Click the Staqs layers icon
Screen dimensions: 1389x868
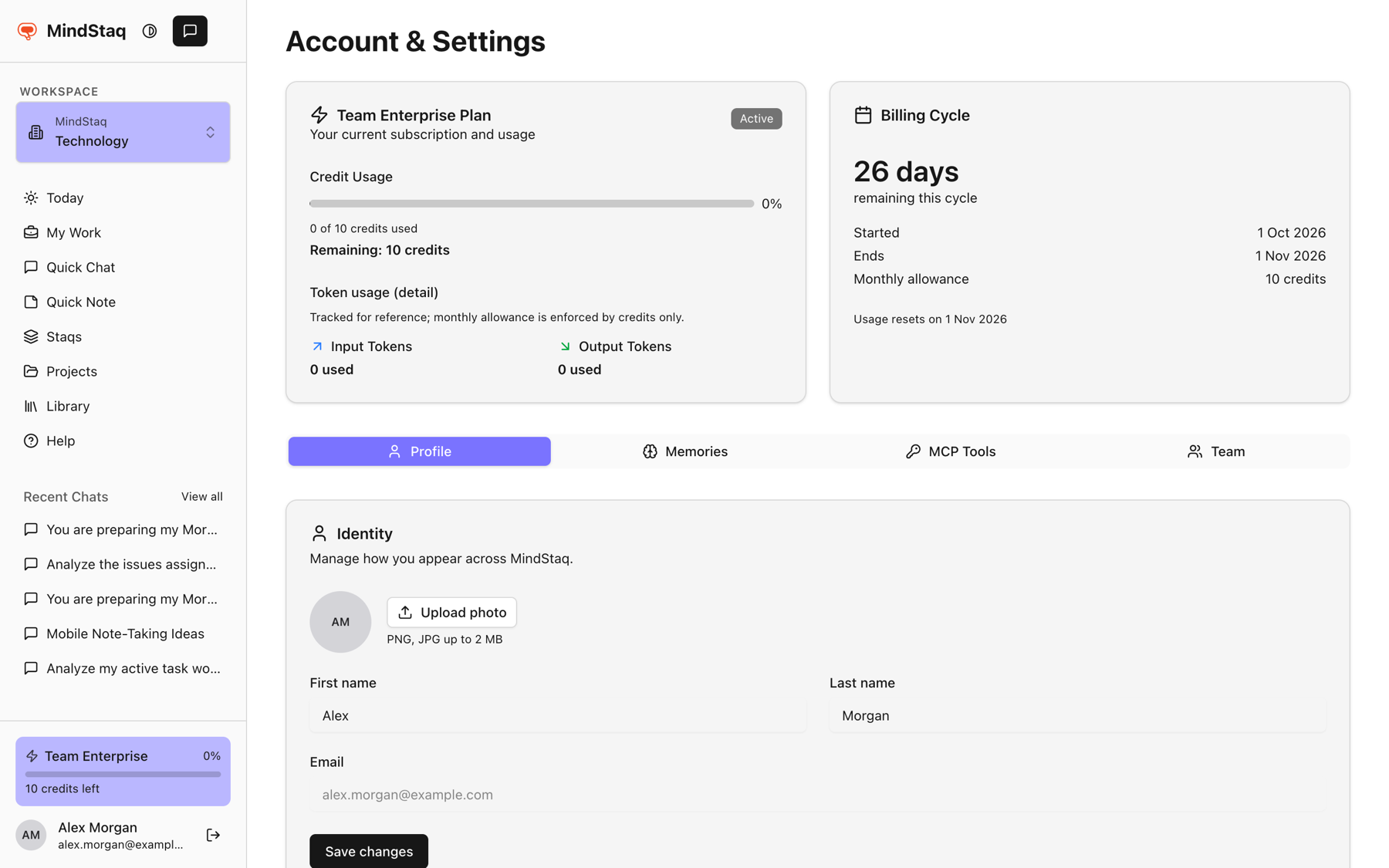31,337
